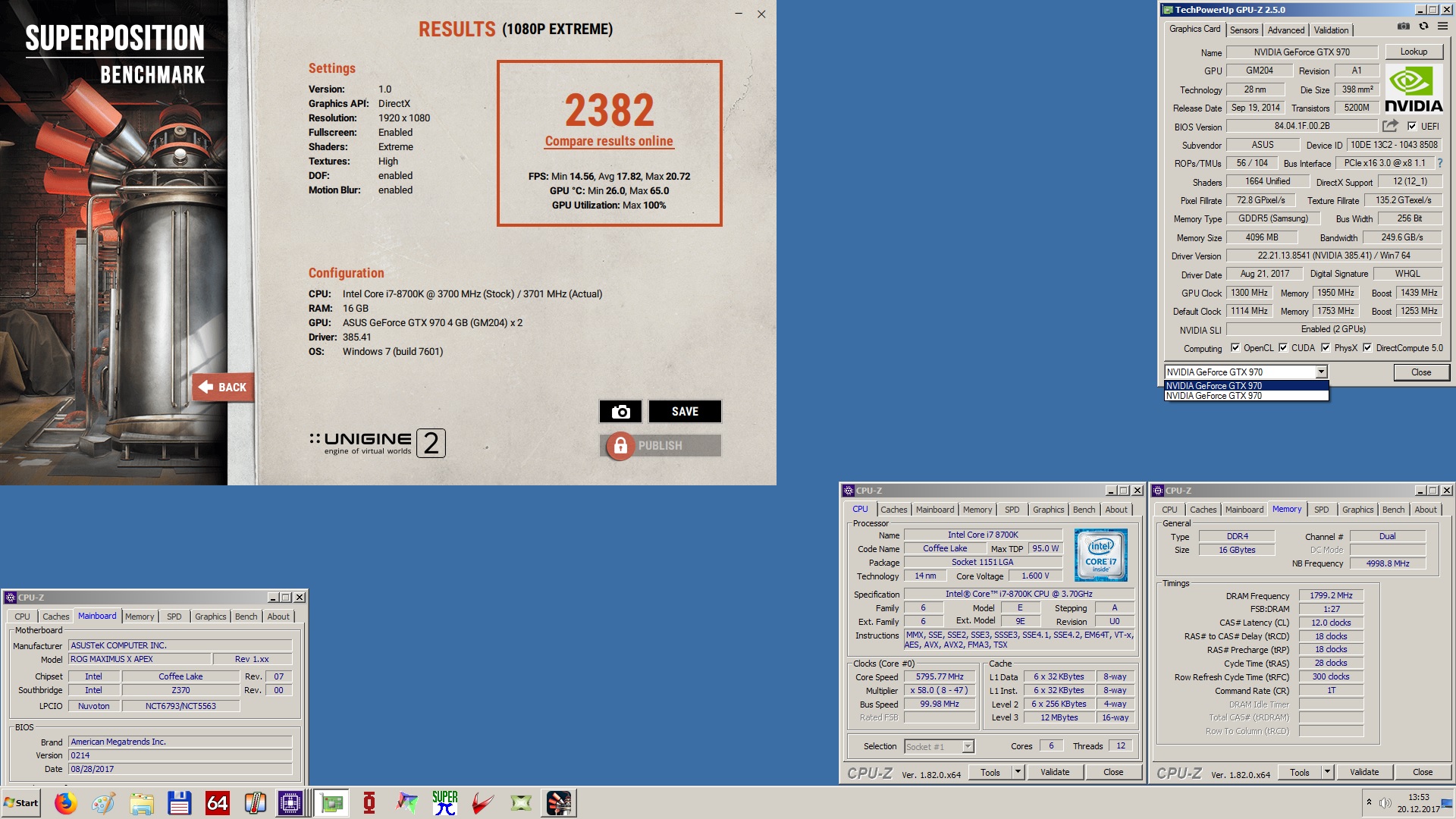
Task: Switch to the Advanced tab in GPU-Z
Action: click(1286, 30)
